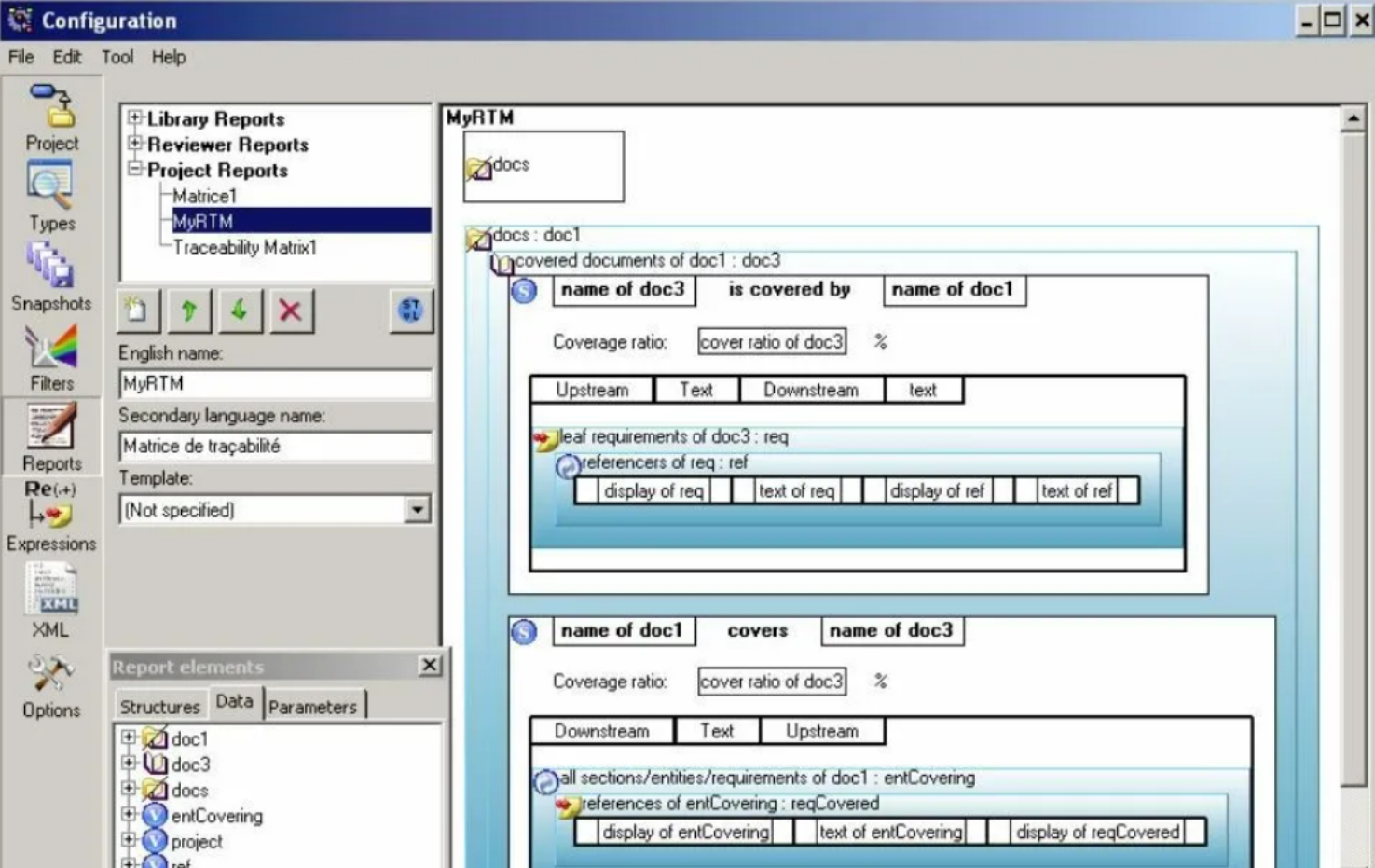Close the Report elements panel
This screenshot has height=868, width=1375.
(x=429, y=665)
